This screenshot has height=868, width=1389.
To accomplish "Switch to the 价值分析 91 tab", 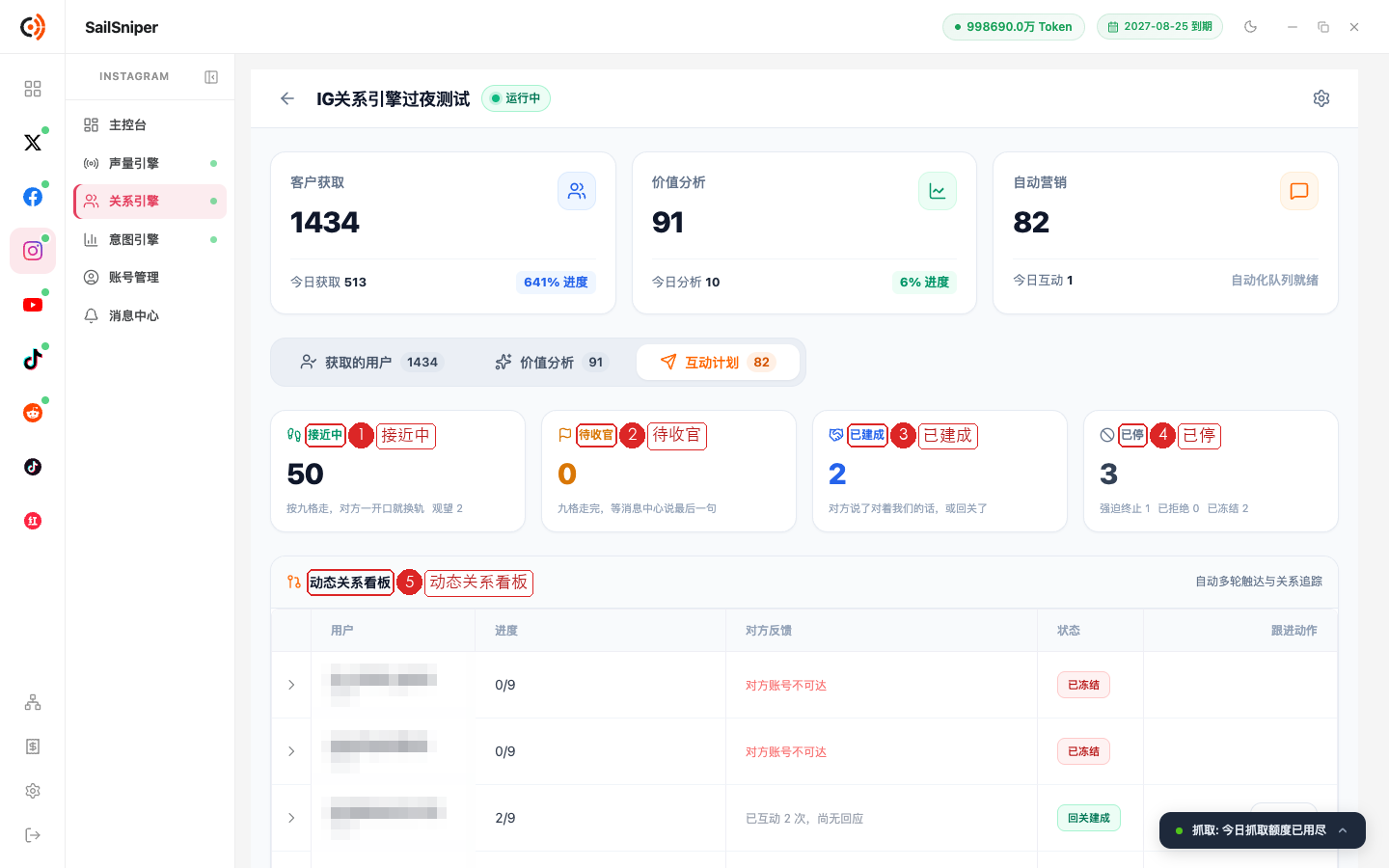I will pos(552,362).
